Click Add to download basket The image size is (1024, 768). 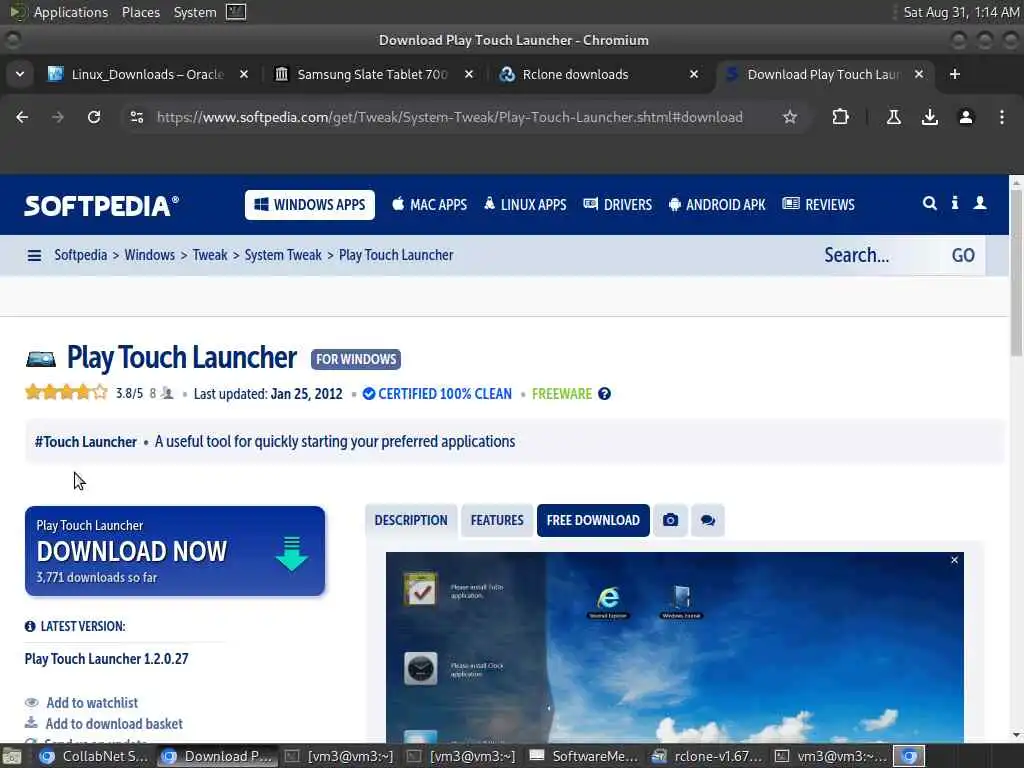pos(114,724)
